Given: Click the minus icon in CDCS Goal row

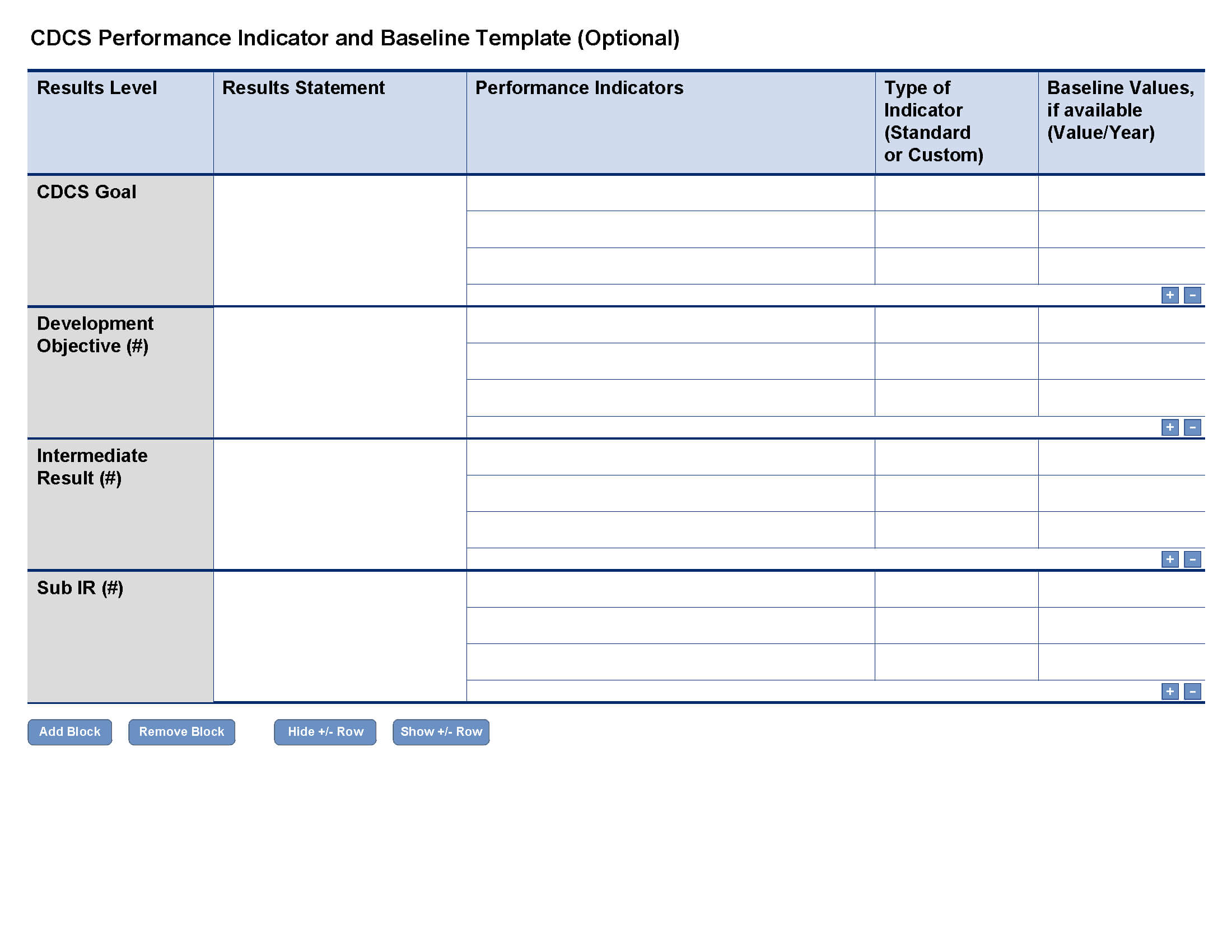Looking at the screenshot, I should pos(1192,294).
